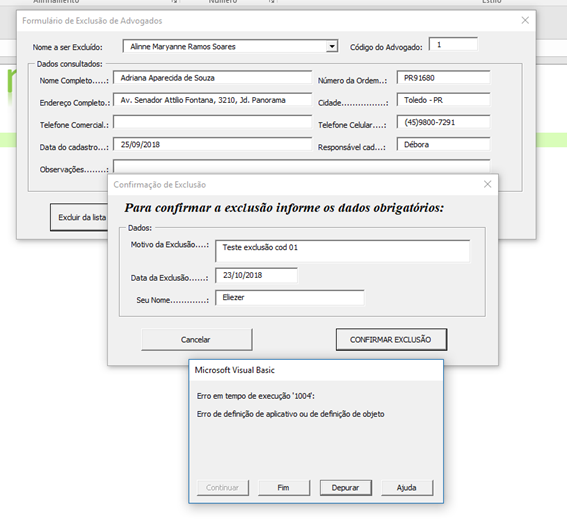This screenshot has width=567, height=523.
Task: Click the Motivo da Exclusão text box
Action: click(342, 251)
